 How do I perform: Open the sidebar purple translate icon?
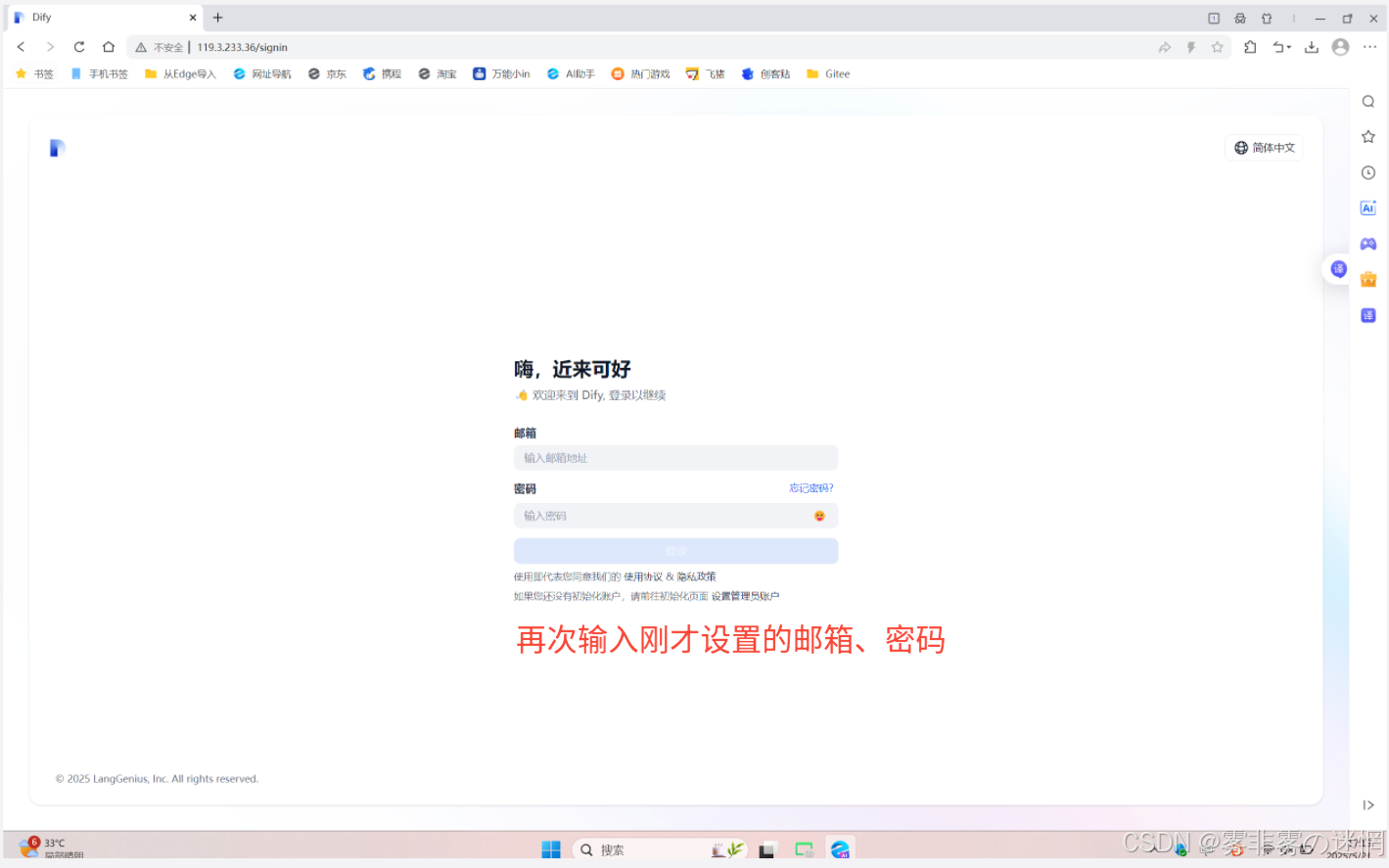(1368, 315)
